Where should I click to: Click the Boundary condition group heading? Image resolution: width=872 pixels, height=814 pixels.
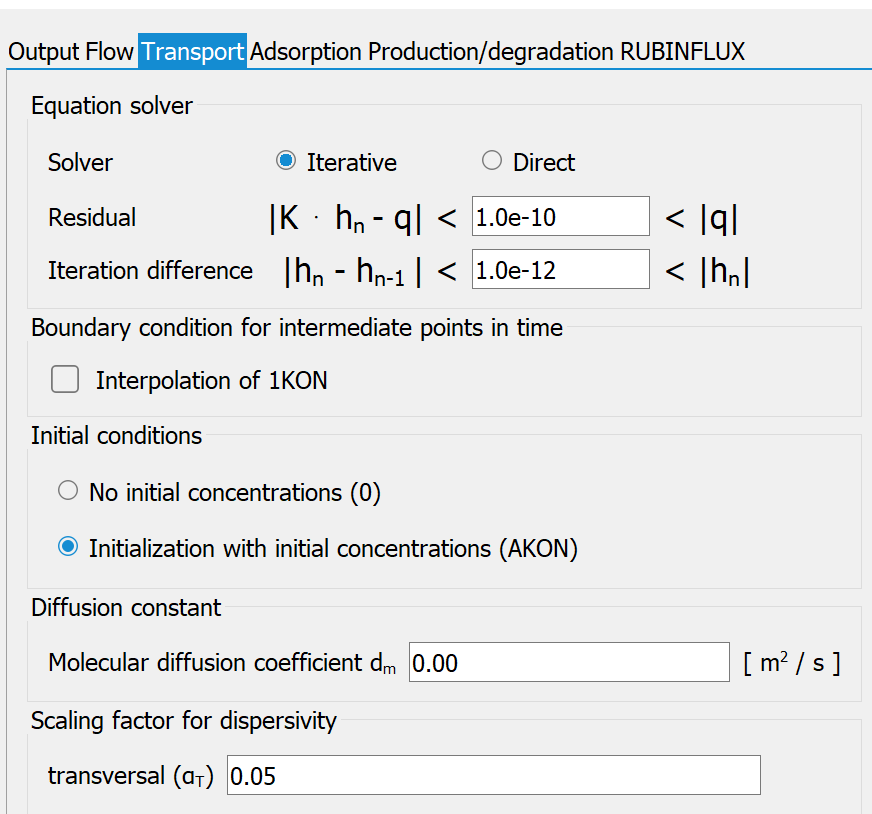[296, 327]
